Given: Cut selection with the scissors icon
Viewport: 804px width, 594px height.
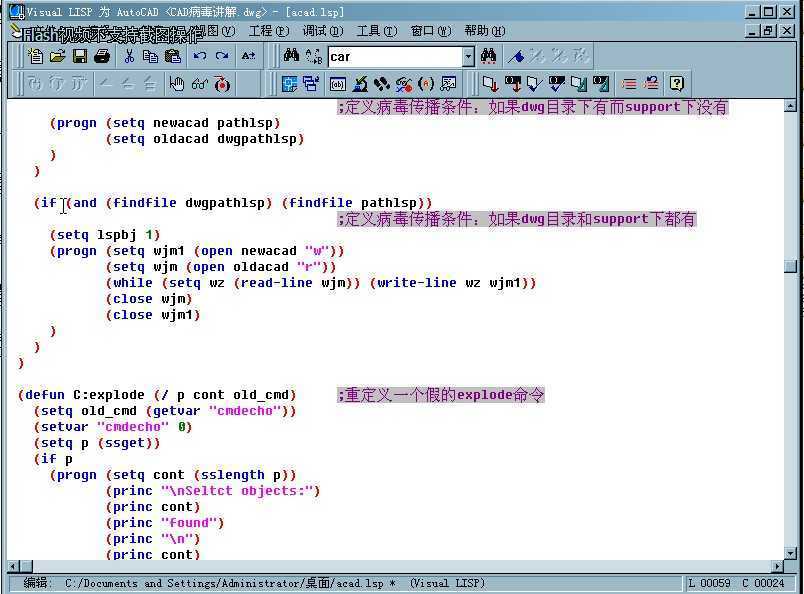Looking at the screenshot, I should 129,56.
